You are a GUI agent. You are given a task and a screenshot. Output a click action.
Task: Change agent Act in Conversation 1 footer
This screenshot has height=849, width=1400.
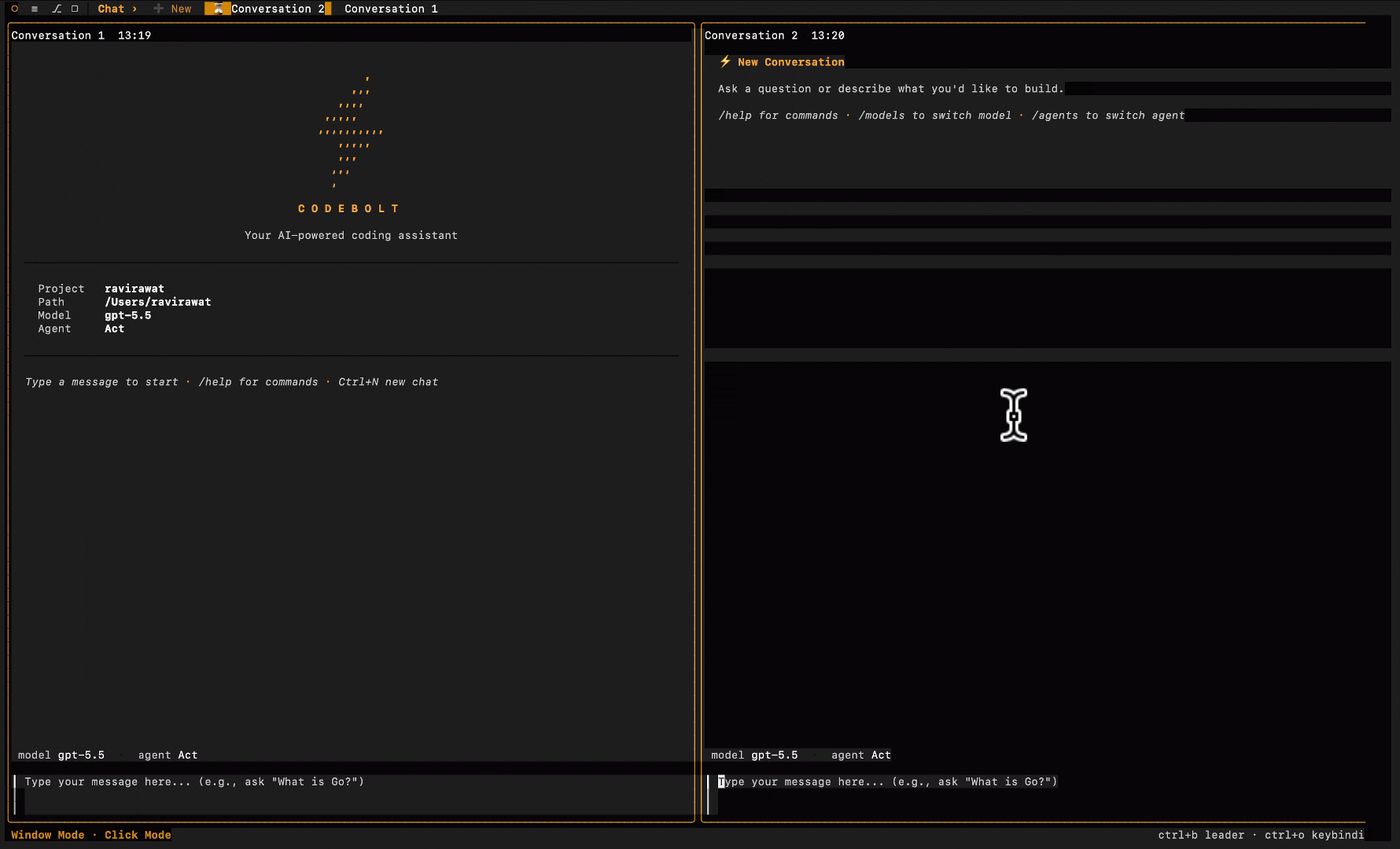[168, 755]
